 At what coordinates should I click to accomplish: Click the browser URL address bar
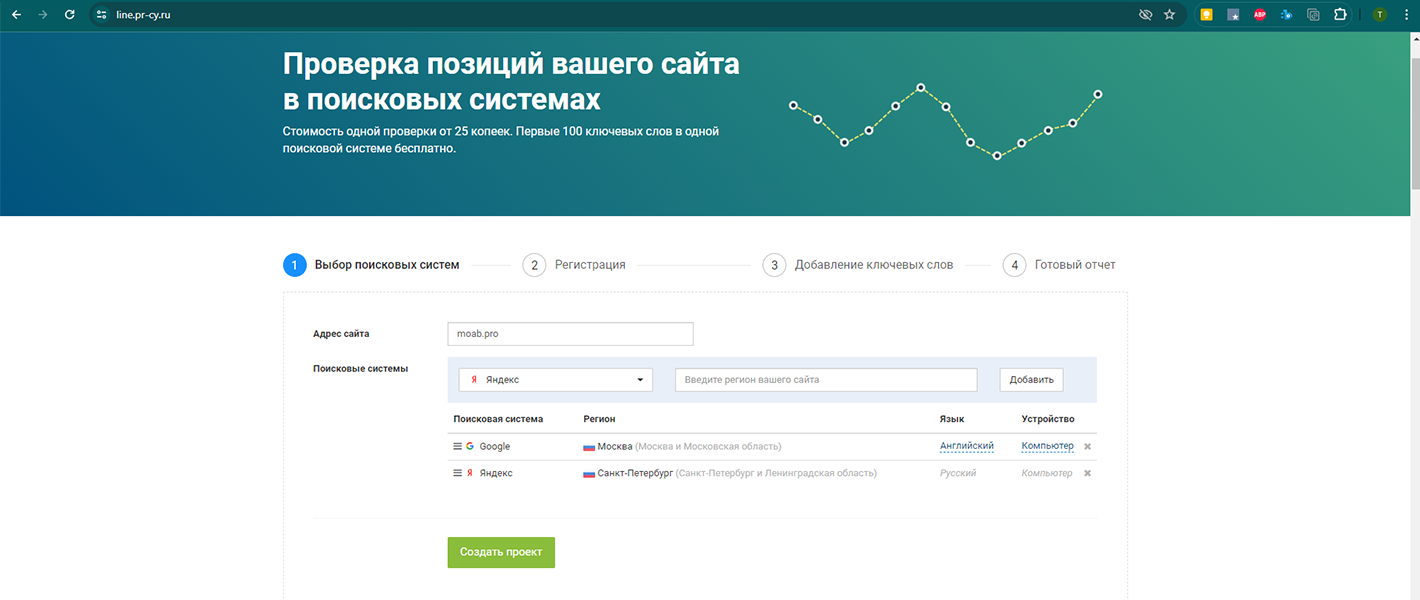(620, 15)
